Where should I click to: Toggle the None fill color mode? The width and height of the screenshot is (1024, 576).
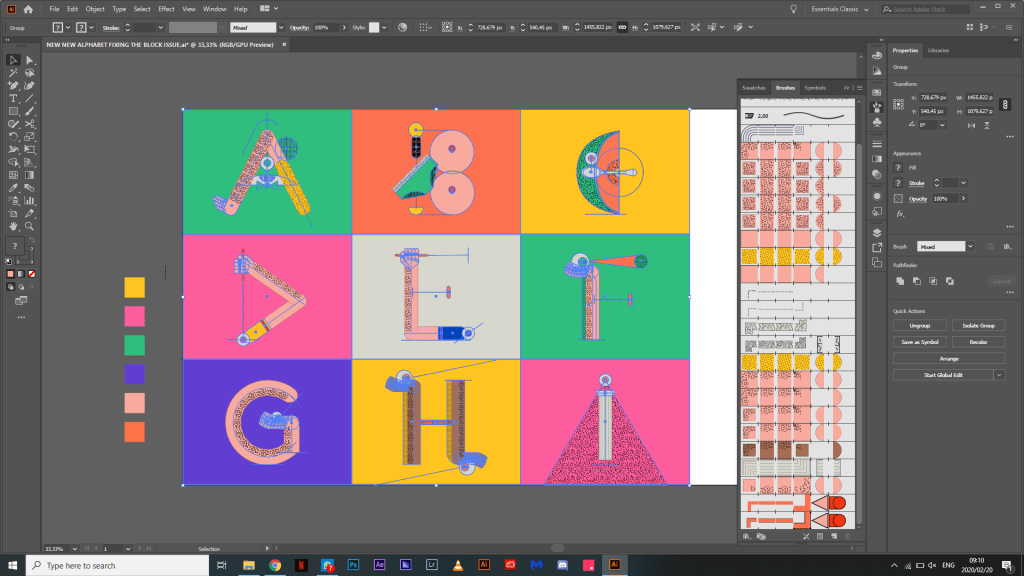[x=31, y=273]
